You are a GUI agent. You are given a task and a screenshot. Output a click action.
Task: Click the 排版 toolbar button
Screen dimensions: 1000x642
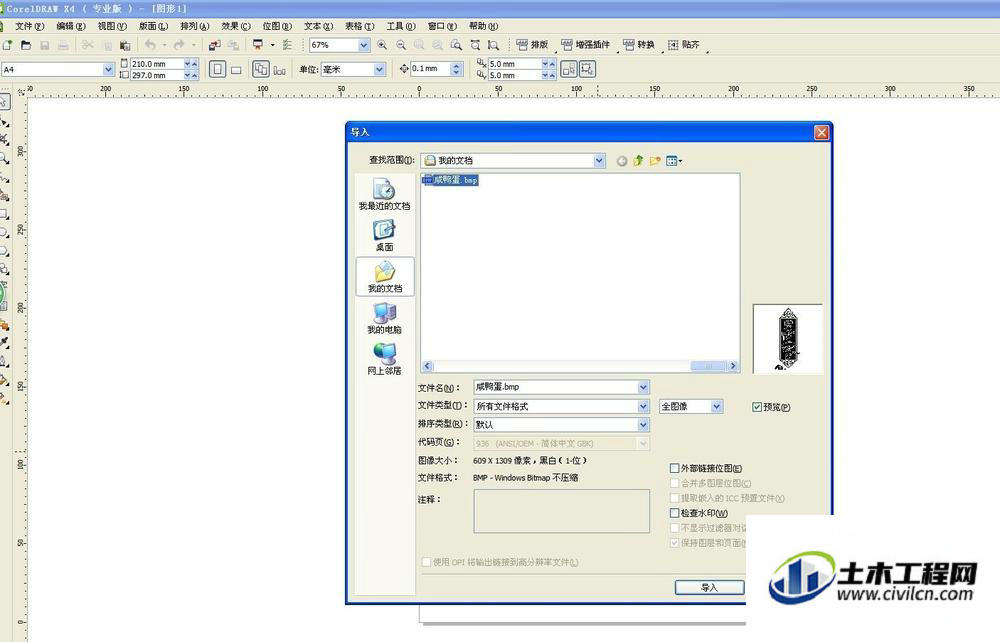click(532, 45)
